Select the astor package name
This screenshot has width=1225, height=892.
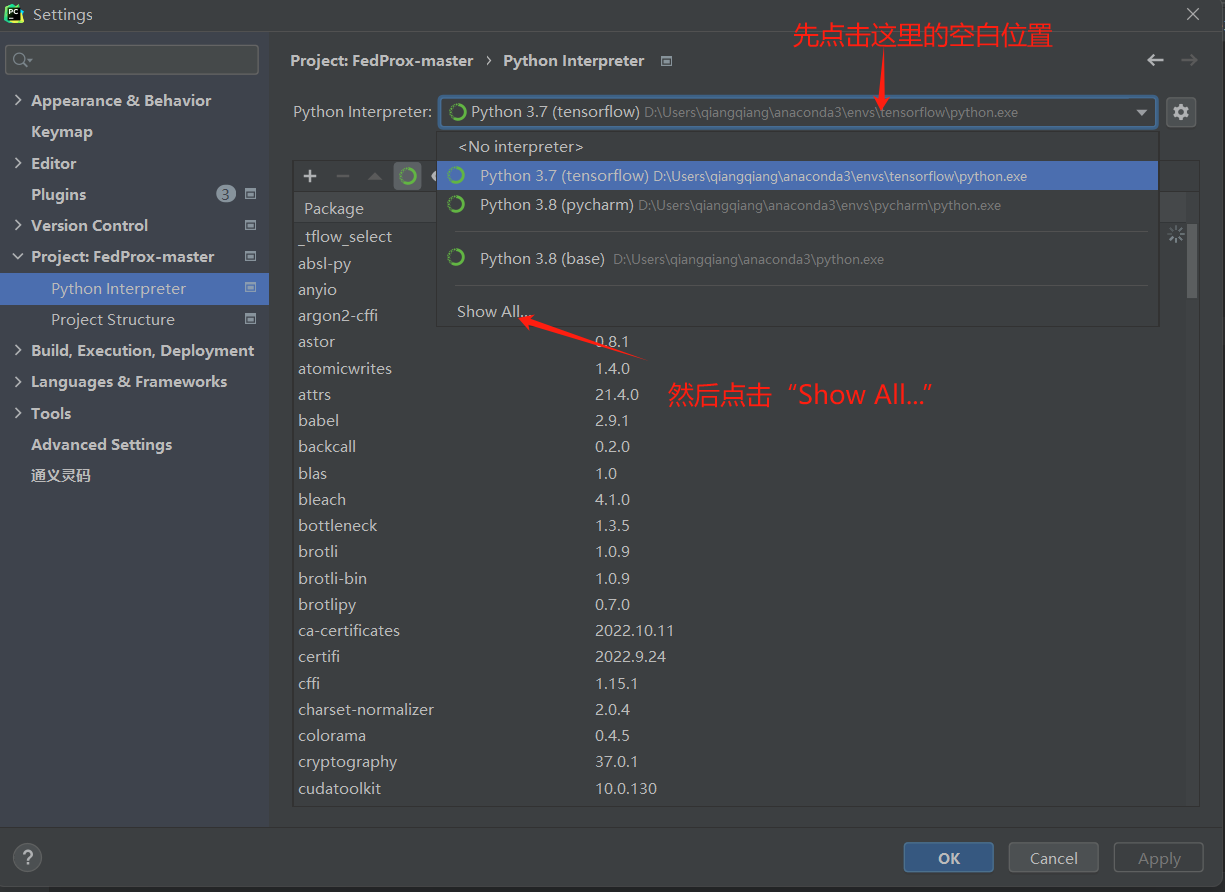pos(316,342)
